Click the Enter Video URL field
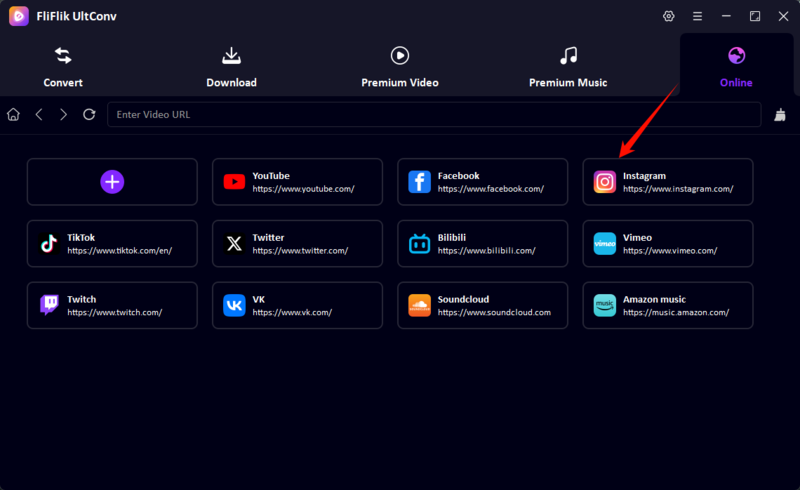This screenshot has height=490, width=800. 434,114
